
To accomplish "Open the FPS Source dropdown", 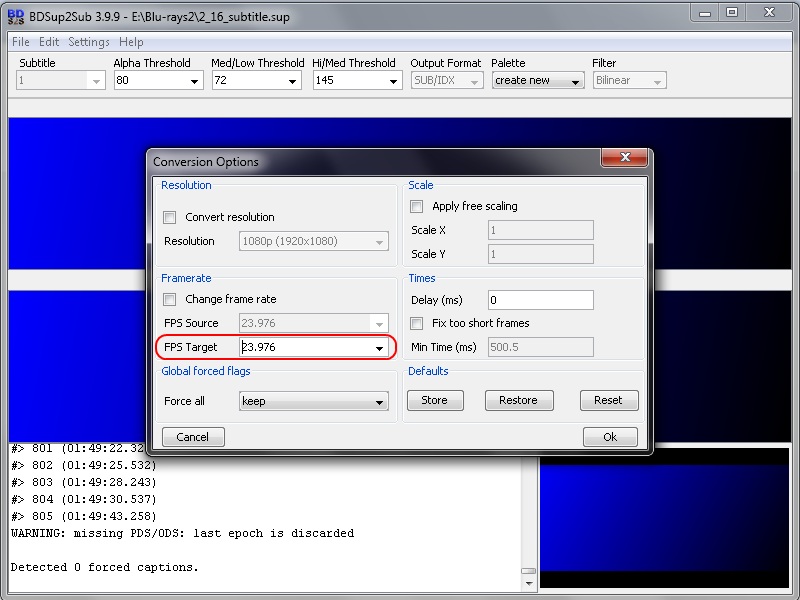I will [x=313, y=323].
